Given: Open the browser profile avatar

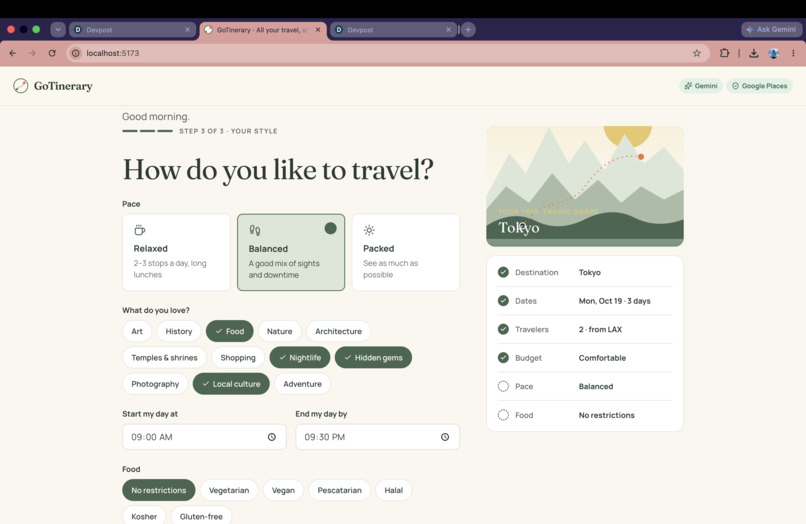Looking at the screenshot, I should pyautogui.click(x=774, y=53).
